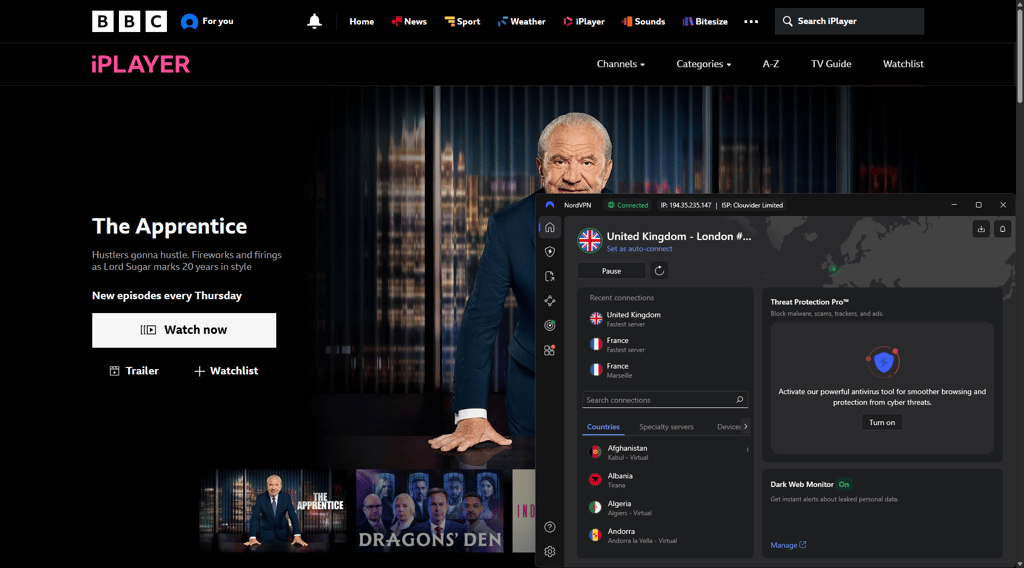Connect to recent France Marseille

(665, 370)
